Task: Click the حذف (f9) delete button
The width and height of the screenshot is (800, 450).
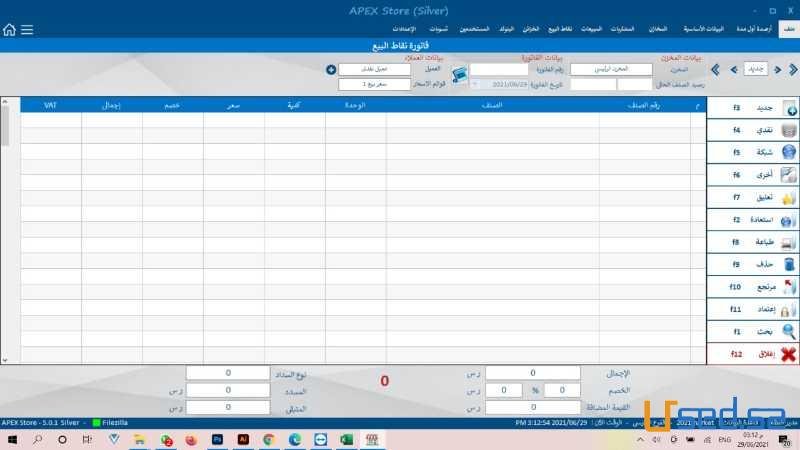Action: [x=752, y=265]
